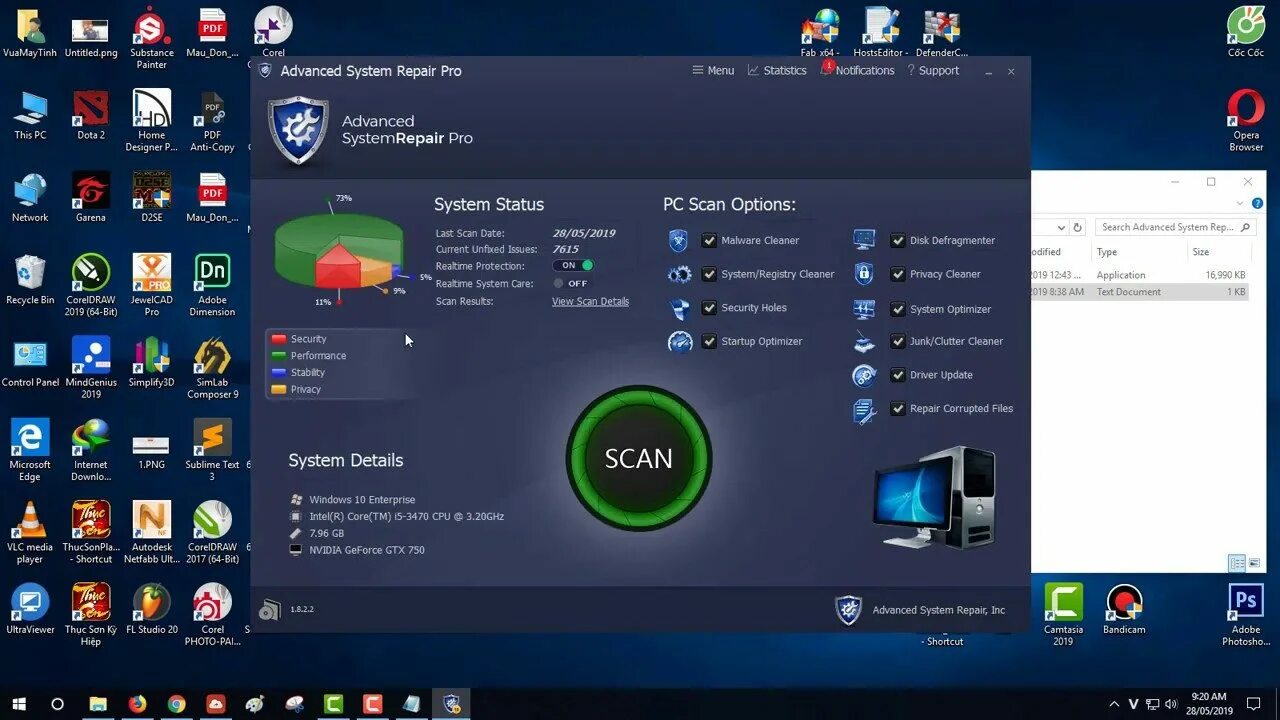
Task: Click the Driver Update disc icon
Action: tap(864, 376)
